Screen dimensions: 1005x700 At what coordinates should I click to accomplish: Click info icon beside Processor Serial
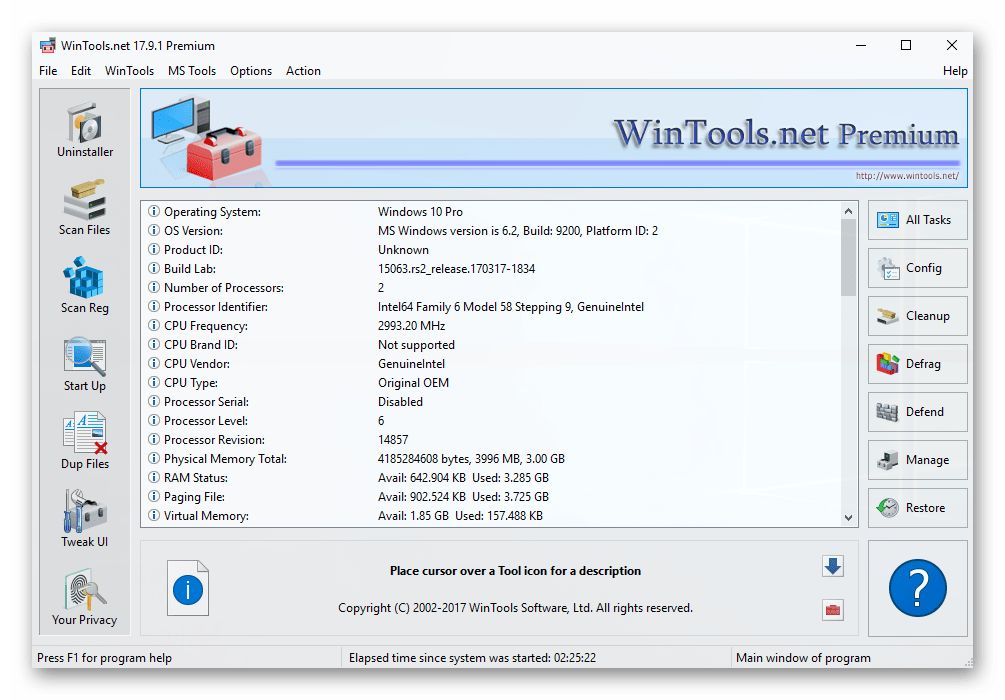[154, 401]
